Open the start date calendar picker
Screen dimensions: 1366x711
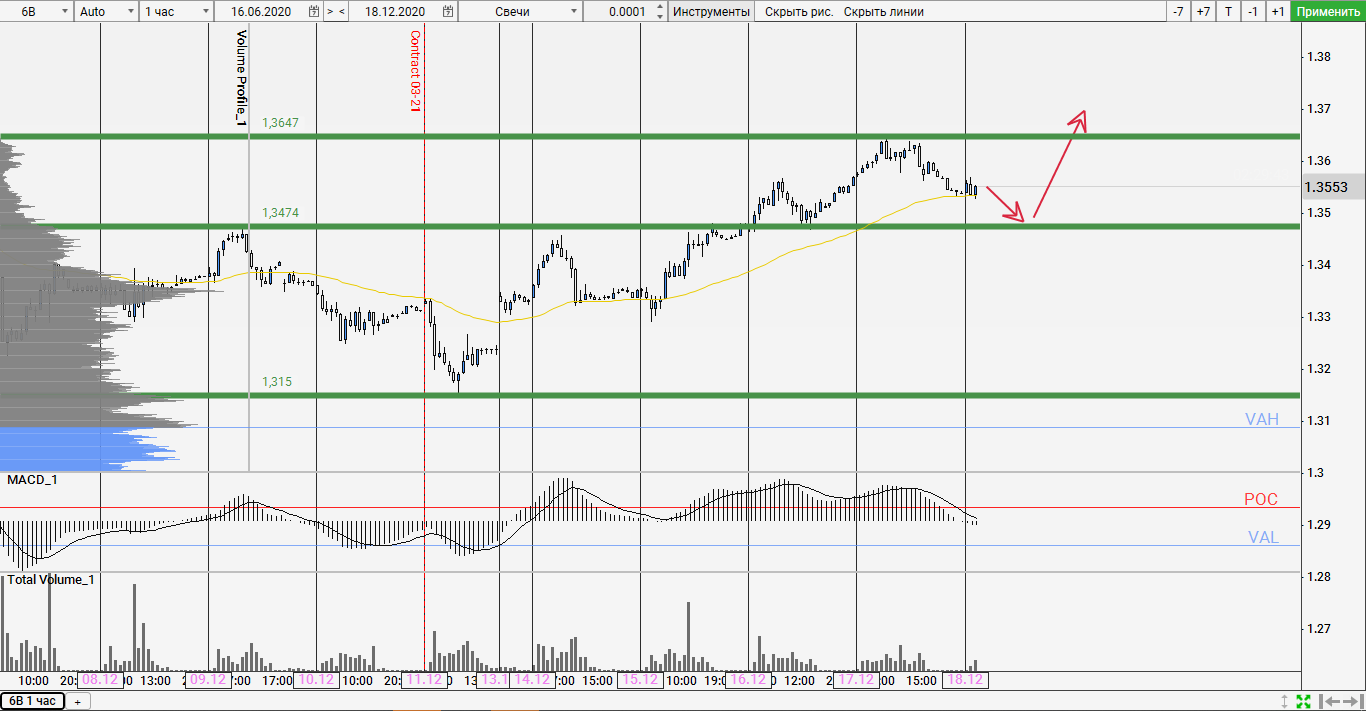(314, 12)
